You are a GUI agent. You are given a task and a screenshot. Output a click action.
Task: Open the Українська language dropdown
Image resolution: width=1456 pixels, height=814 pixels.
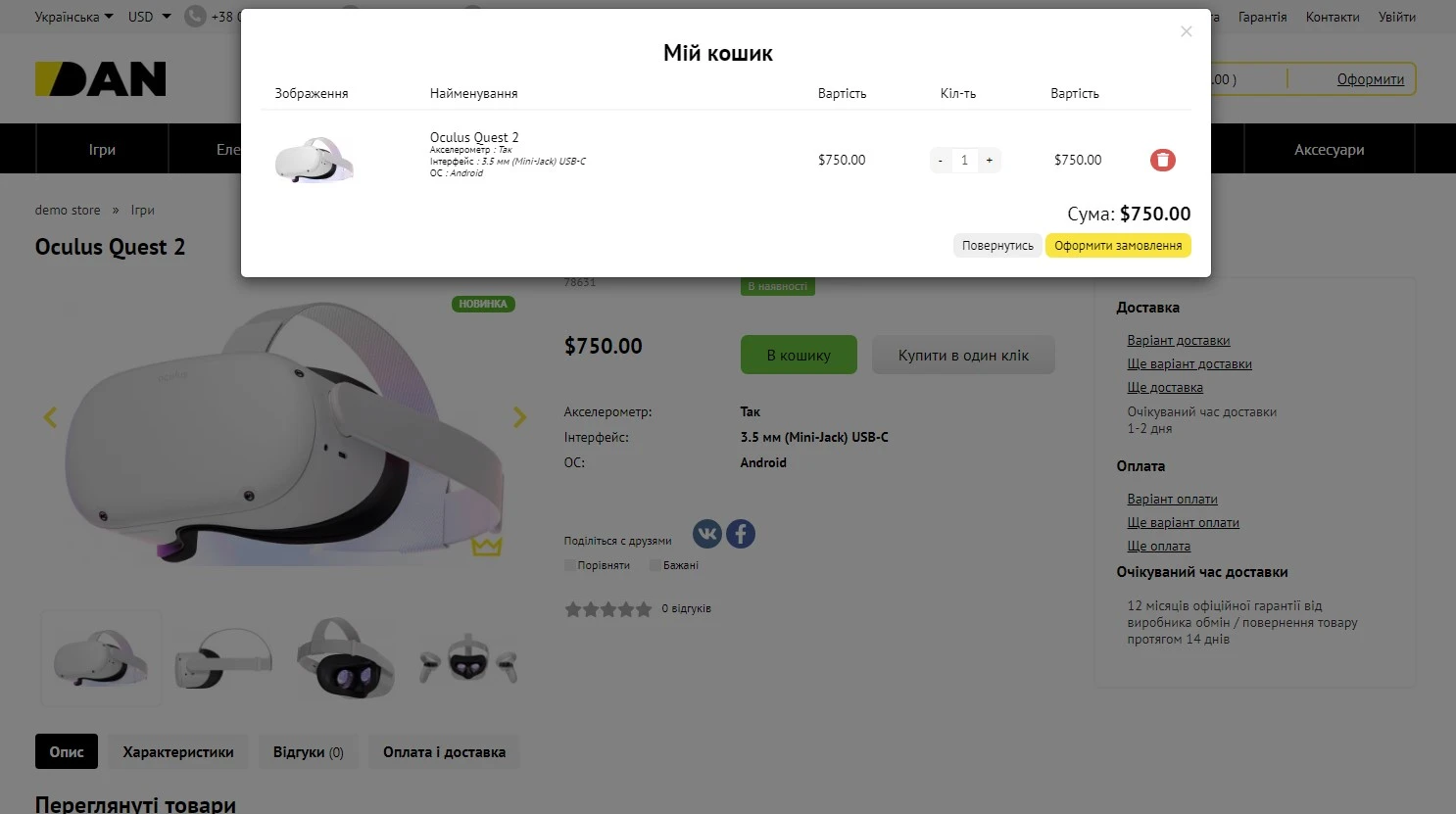click(x=73, y=17)
